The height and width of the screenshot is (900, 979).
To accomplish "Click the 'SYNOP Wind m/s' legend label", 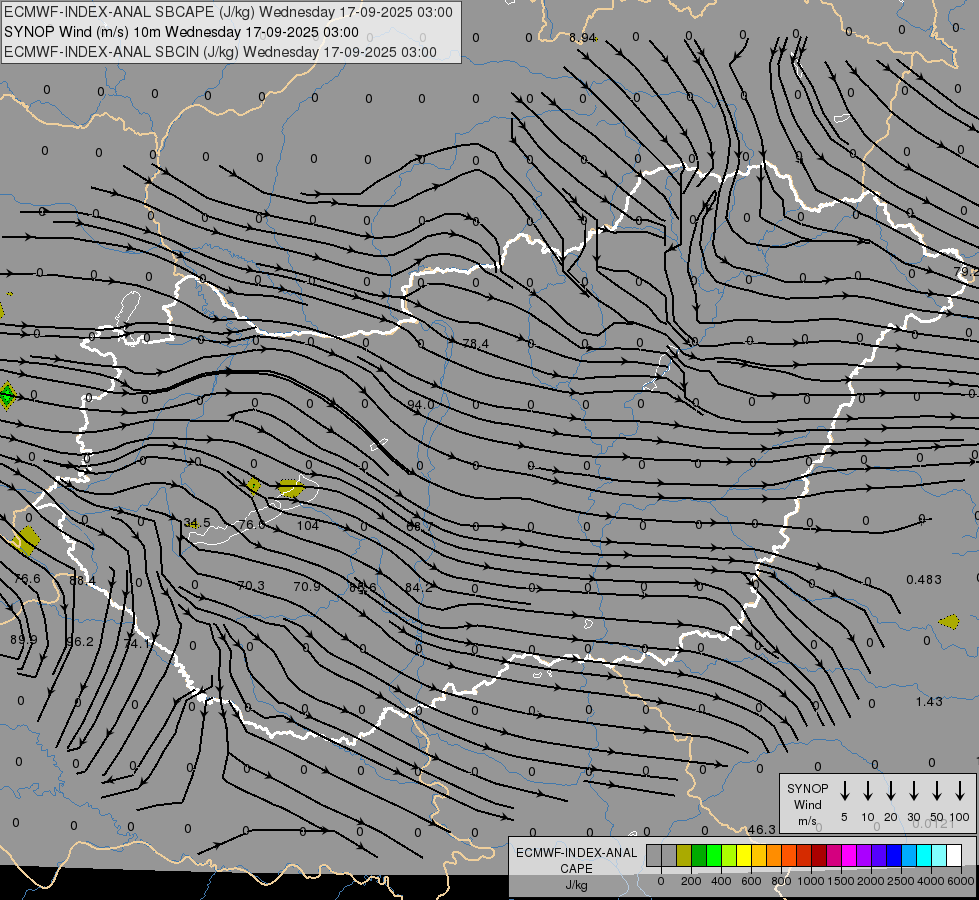I will tap(807, 804).
